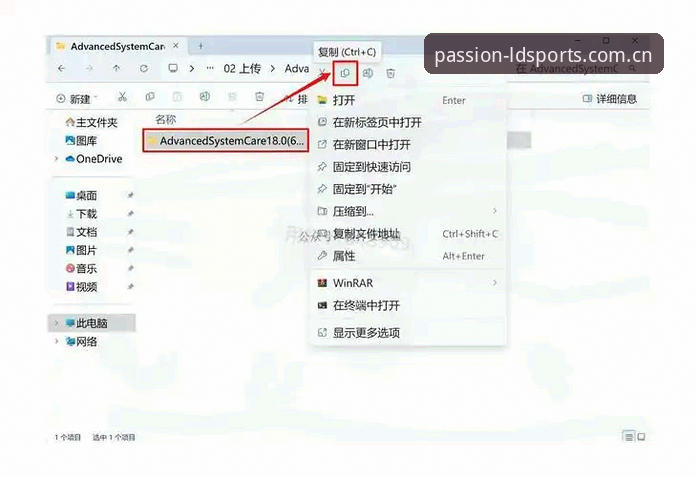Unpin 桌面 via its pin icon
Screen dimensions: 696x477
(x=130, y=195)
